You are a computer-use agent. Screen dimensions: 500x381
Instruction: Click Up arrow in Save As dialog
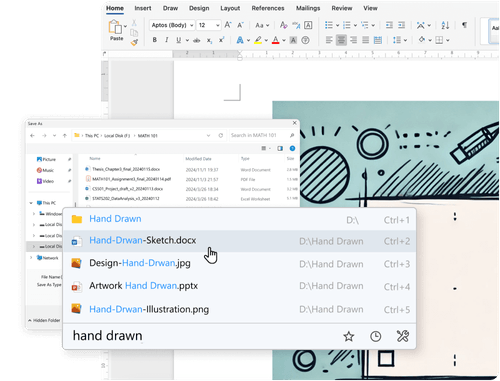(65, 135)
